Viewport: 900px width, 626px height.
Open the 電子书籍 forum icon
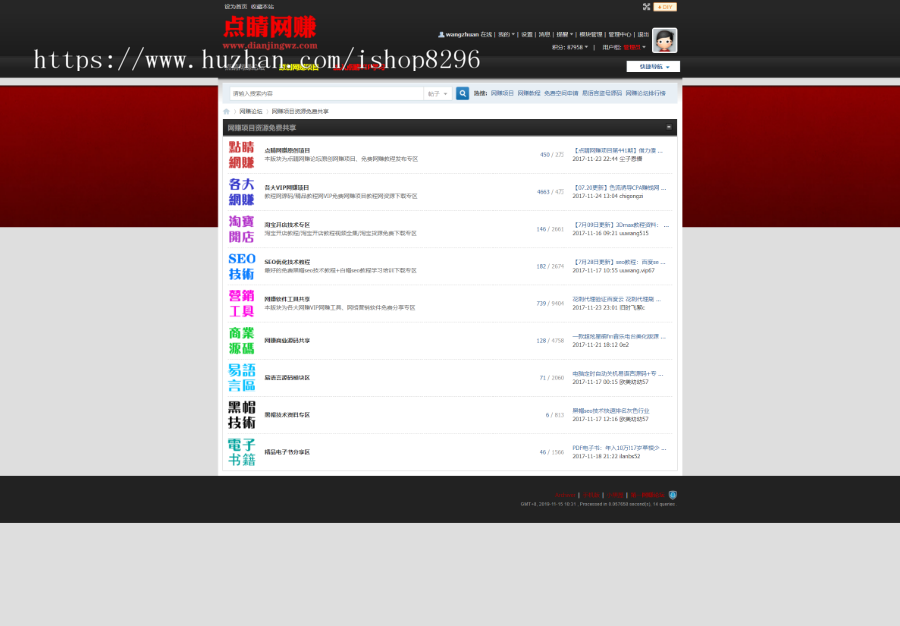[241, 452]
